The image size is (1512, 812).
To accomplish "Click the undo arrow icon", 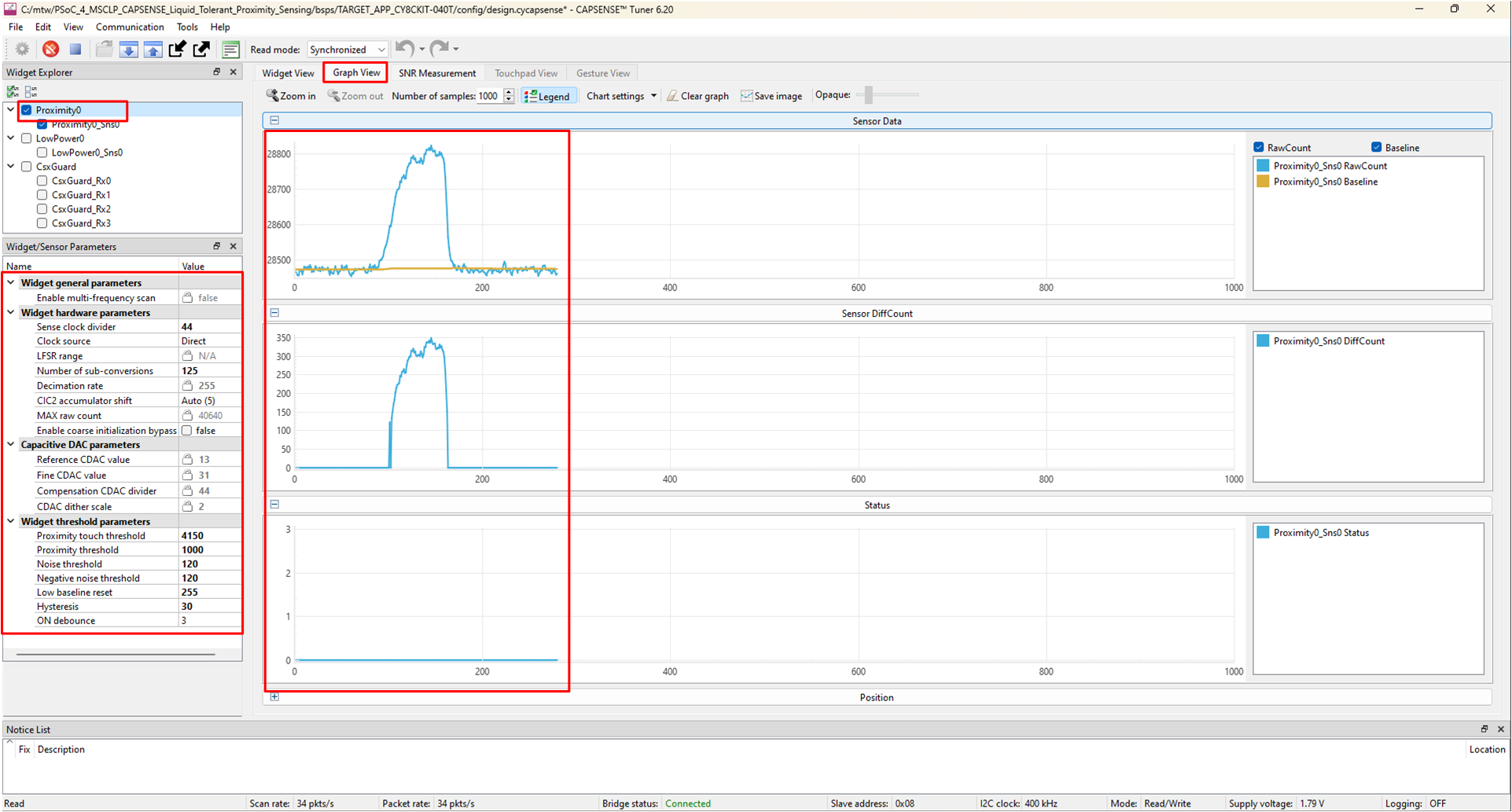I will coord(404,49).
